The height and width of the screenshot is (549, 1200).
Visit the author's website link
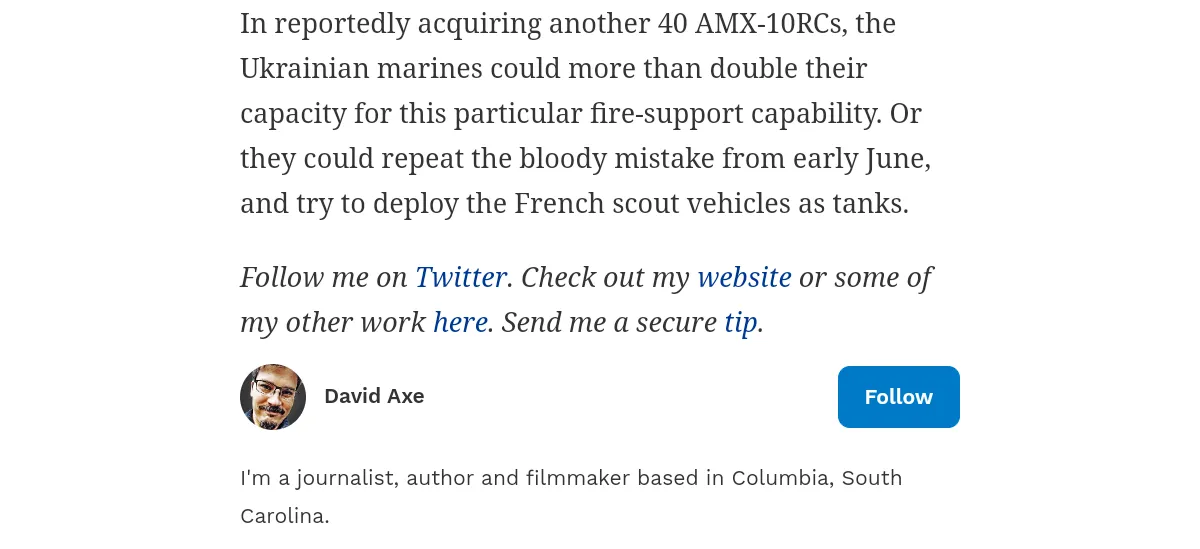pyautogui.click(x=744, y=277)
